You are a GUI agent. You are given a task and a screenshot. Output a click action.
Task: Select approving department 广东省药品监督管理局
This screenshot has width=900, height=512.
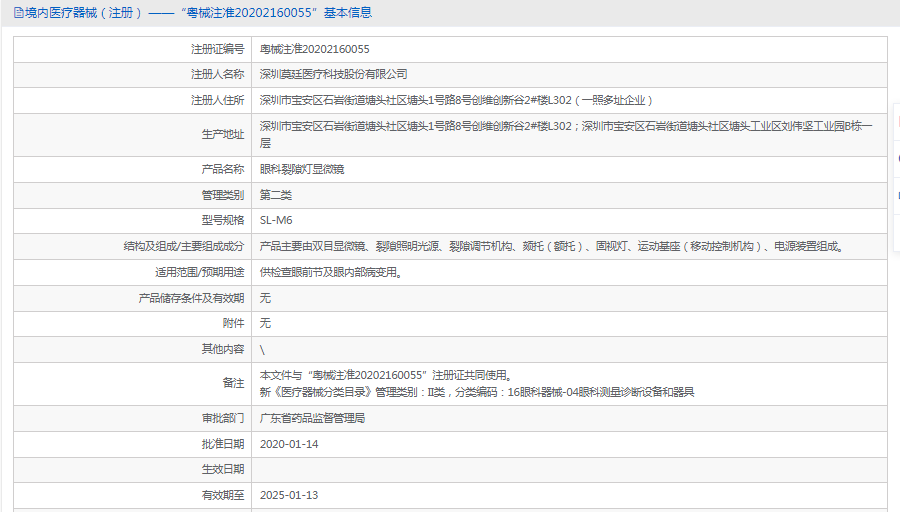[312, 418]
